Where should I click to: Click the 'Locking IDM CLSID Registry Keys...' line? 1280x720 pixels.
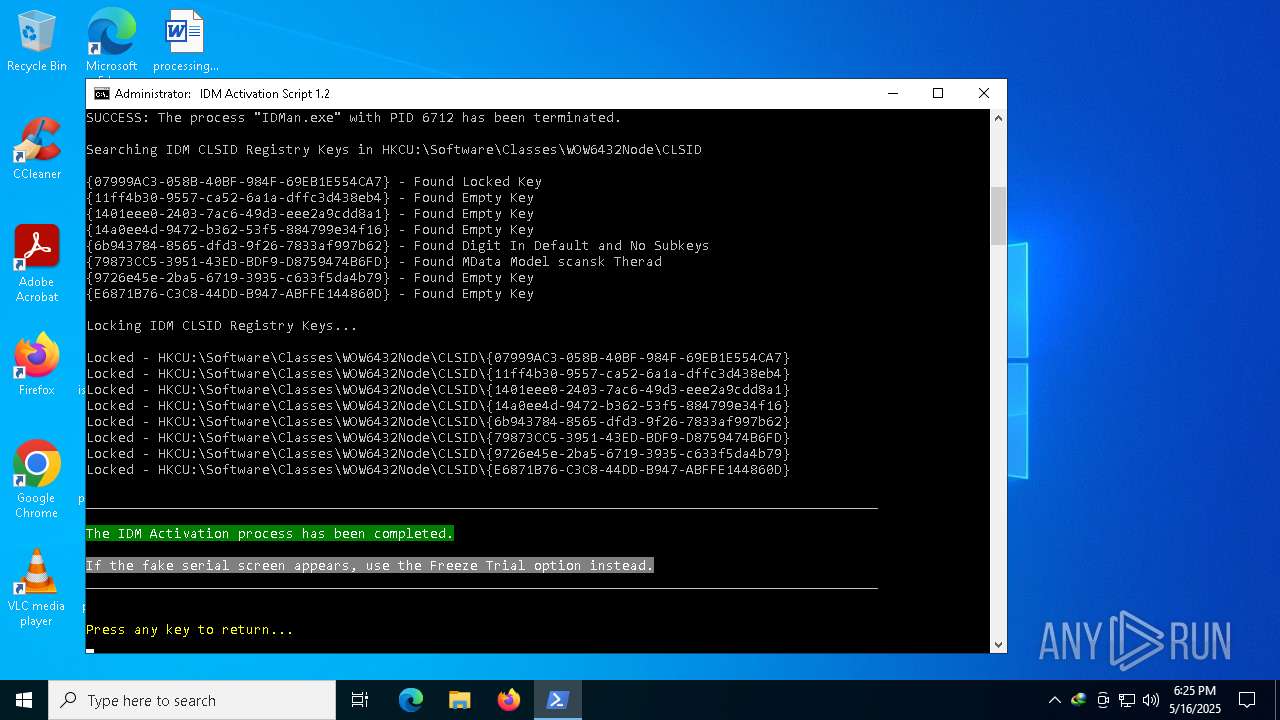tap(222, 326)
